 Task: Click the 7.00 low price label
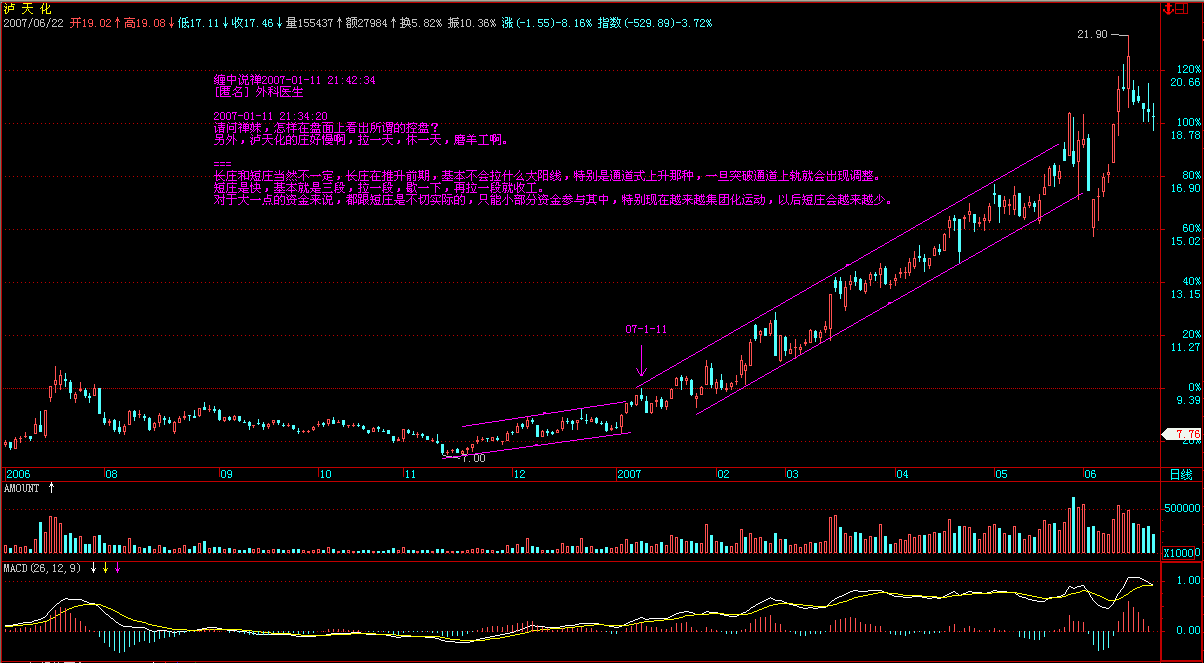(473, 458)
